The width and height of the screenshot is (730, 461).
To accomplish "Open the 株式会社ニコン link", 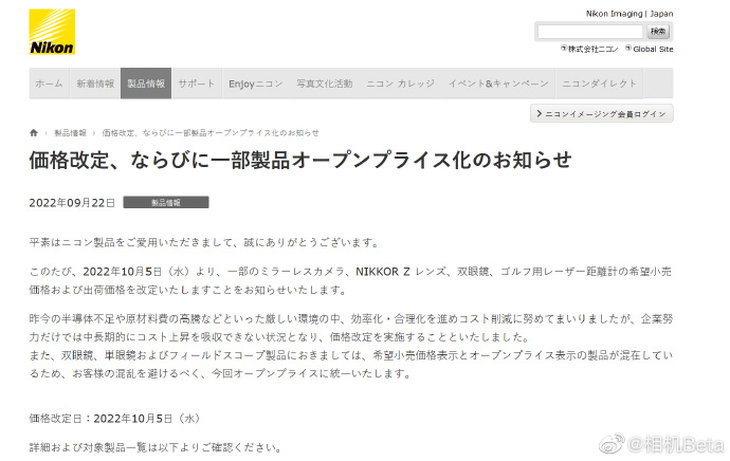I will point(590,49).
